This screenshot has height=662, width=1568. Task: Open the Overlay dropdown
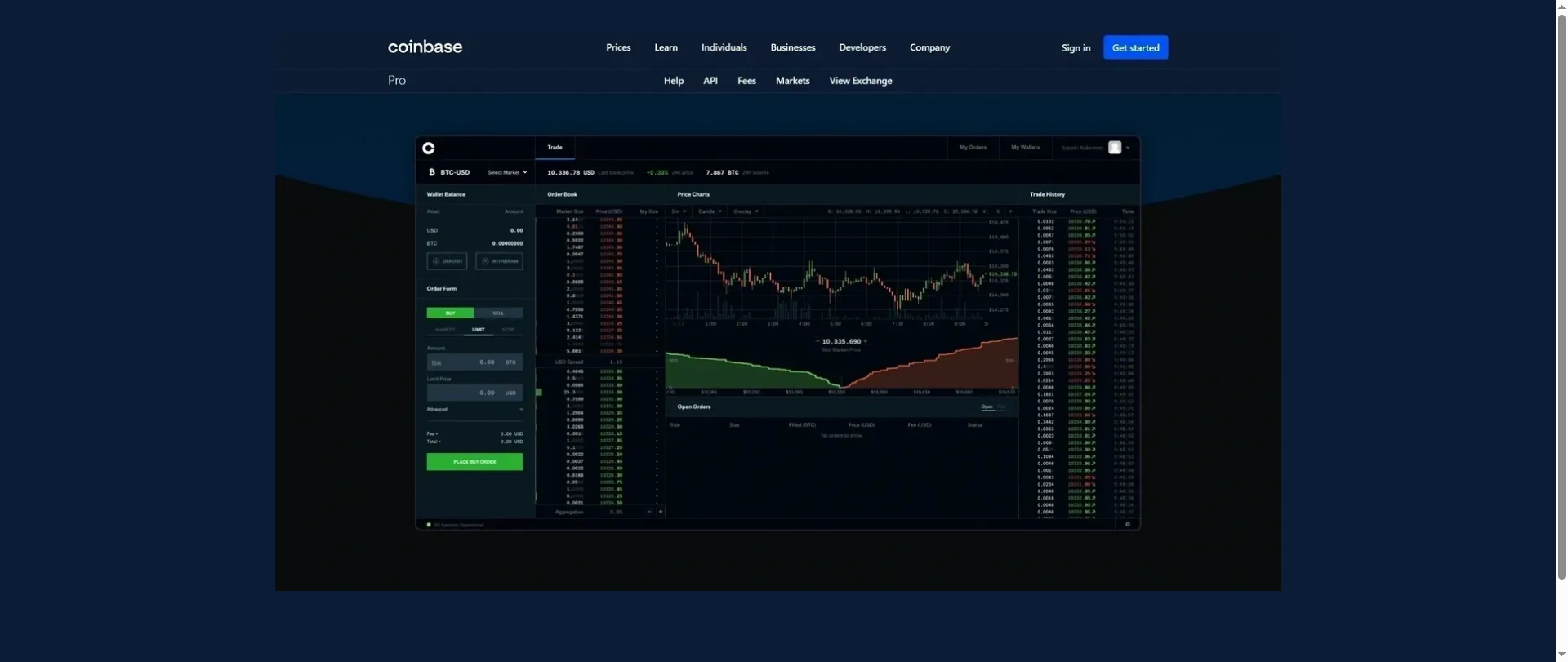(x=746, y=211)
